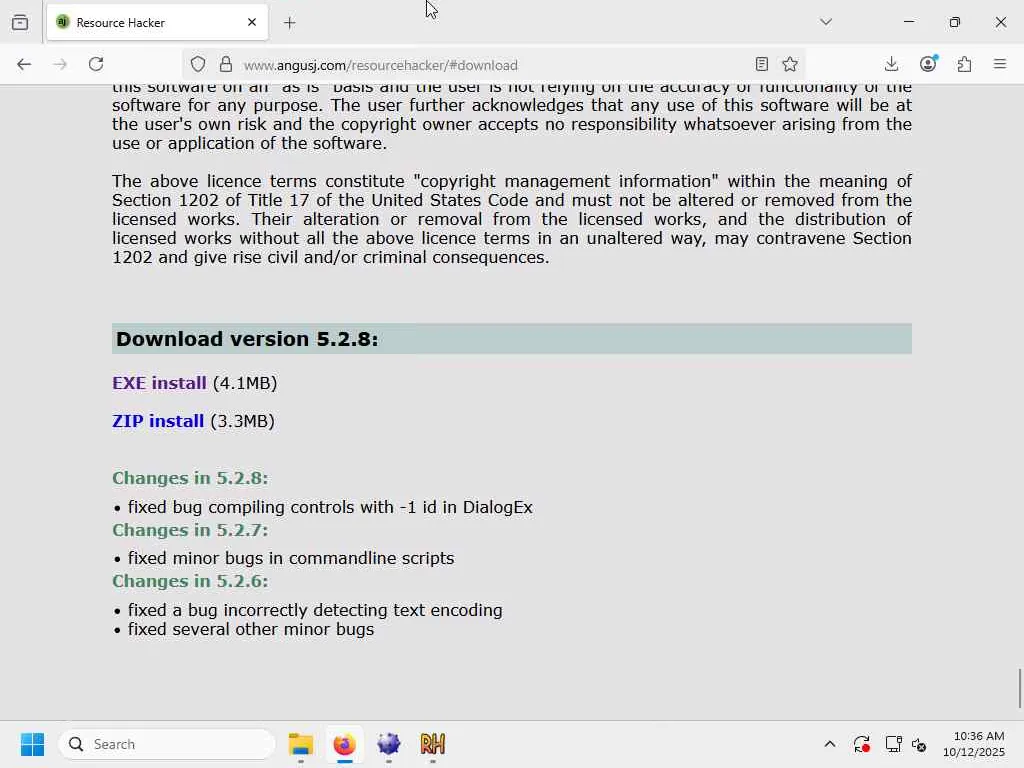Restore down the Firefox window
This screenshot has width=1024, height=768.
click(x=955, y=22)
